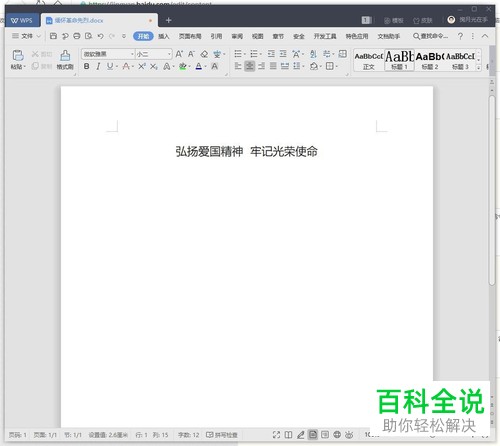Open the font size dropdown
Image resolution: width=500 pixels, height=446 pixels.
point(169,54)
